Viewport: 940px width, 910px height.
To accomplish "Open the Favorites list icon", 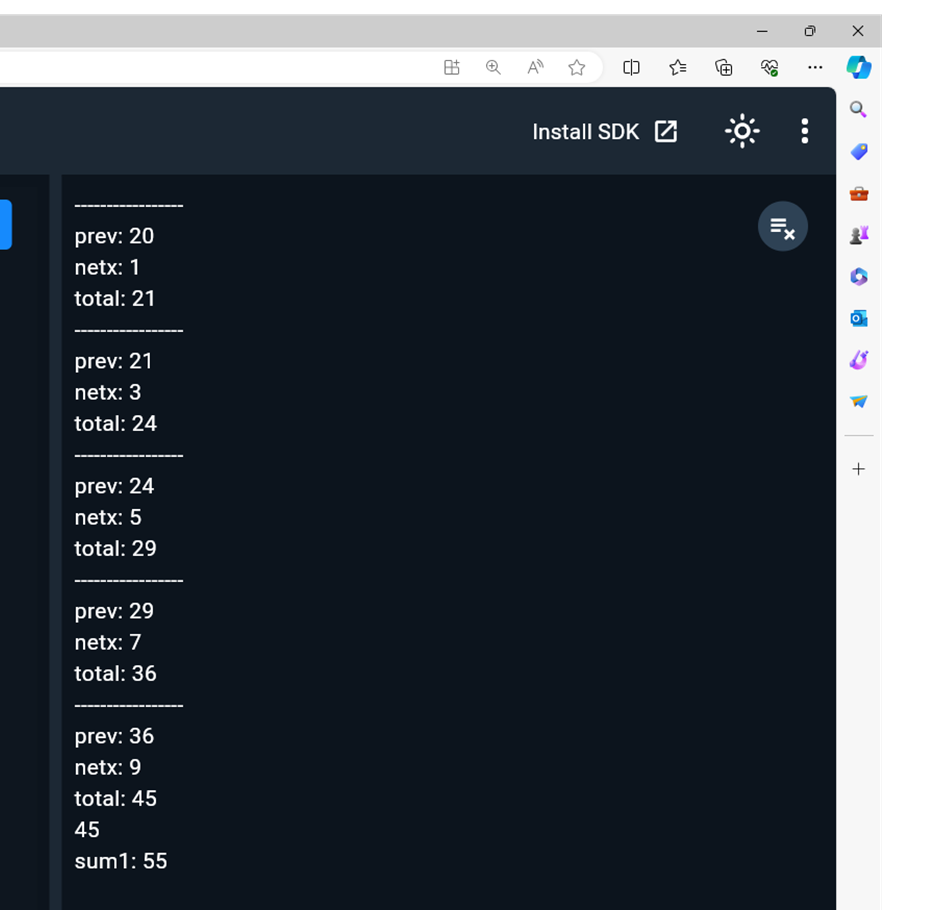I will tap(677, 67).
